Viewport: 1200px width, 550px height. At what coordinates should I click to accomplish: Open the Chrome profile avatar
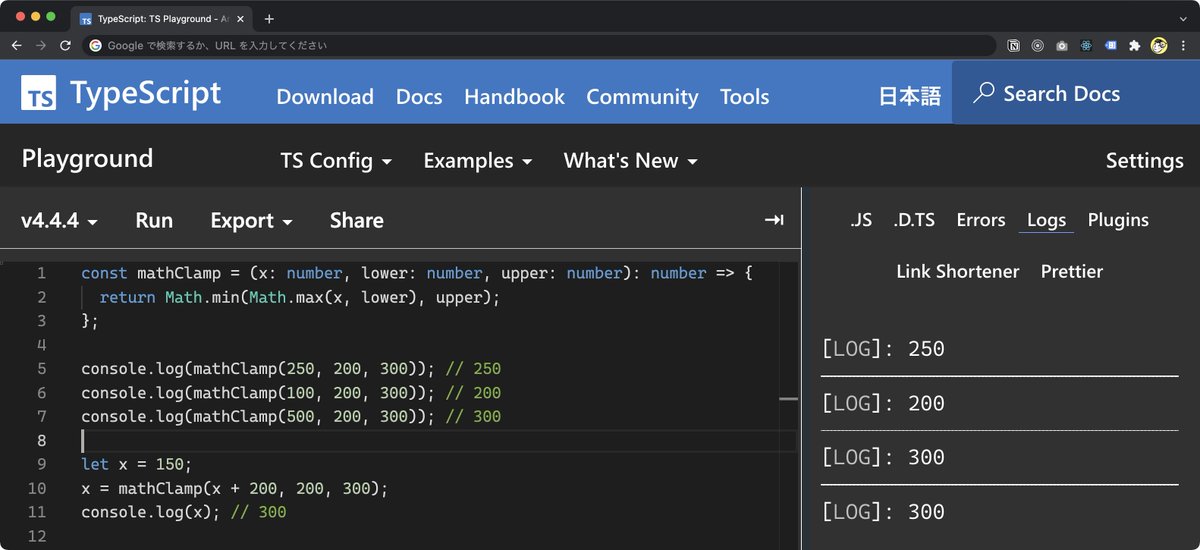[1159, 45]
